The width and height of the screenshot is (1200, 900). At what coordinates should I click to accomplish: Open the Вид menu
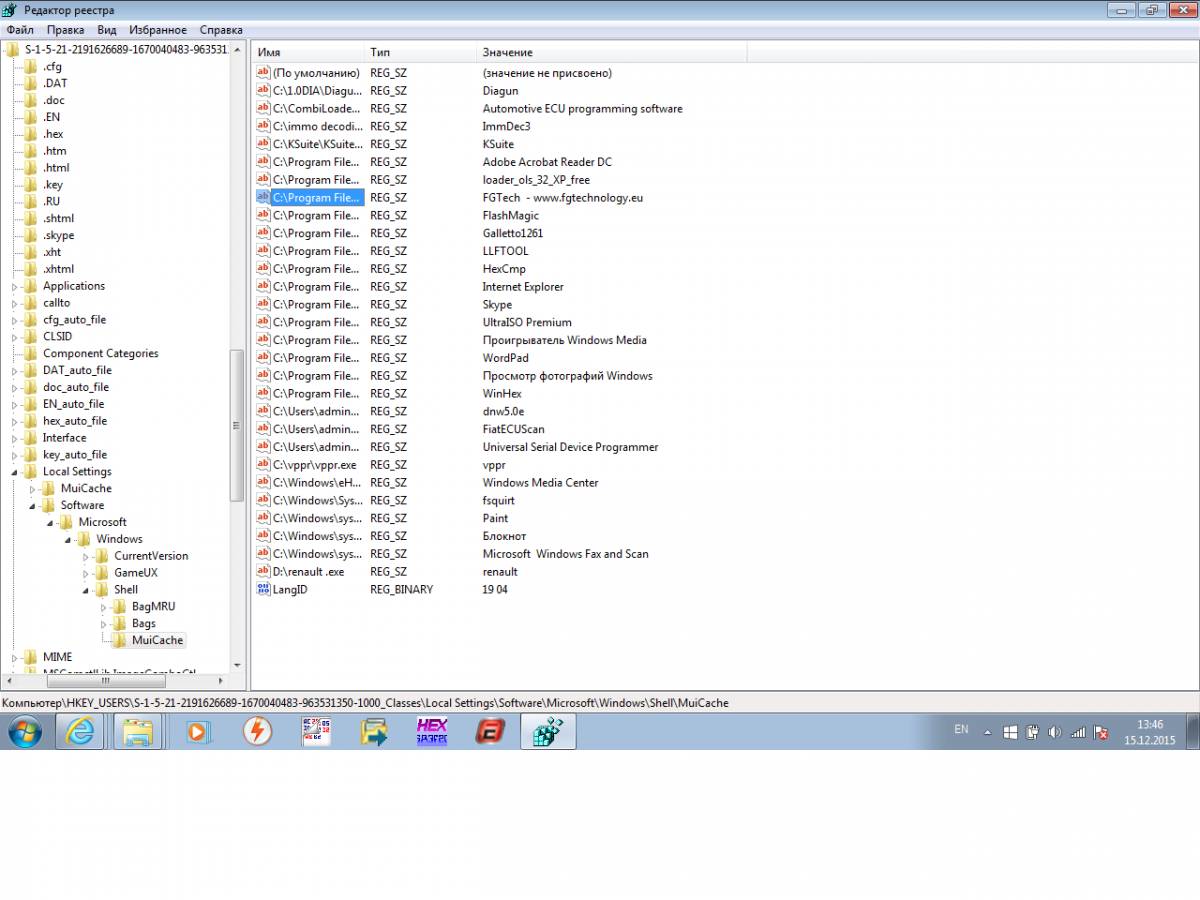coord(107,30)
